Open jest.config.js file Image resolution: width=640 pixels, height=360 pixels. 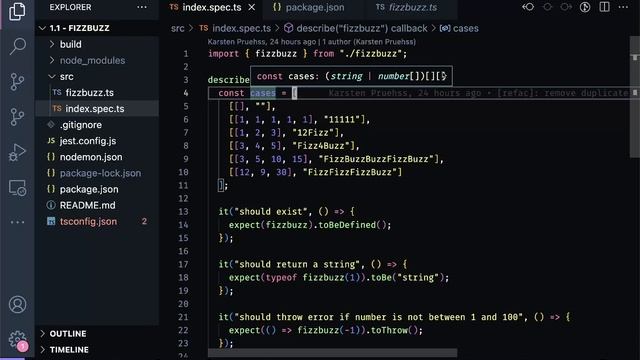click(88, 141)
